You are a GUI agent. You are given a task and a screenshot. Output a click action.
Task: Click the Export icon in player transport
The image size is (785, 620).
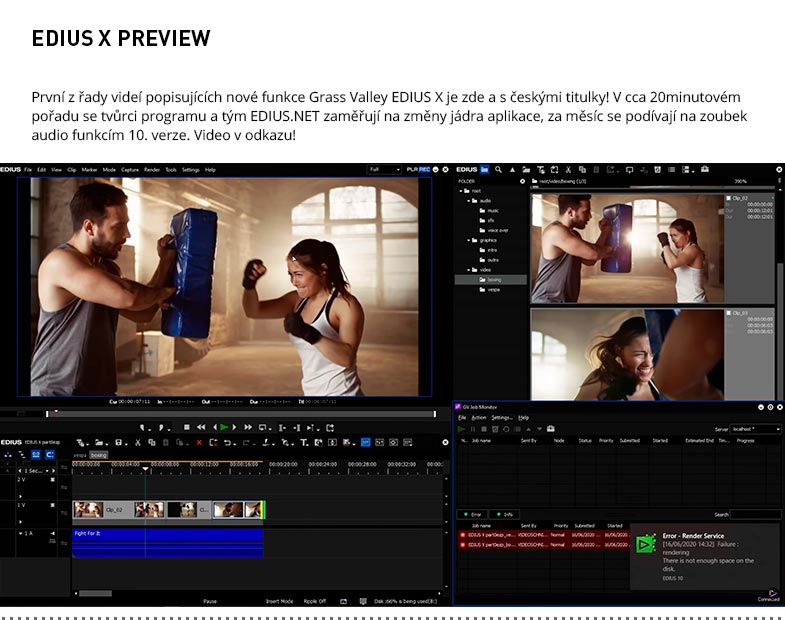coord(329,428)
